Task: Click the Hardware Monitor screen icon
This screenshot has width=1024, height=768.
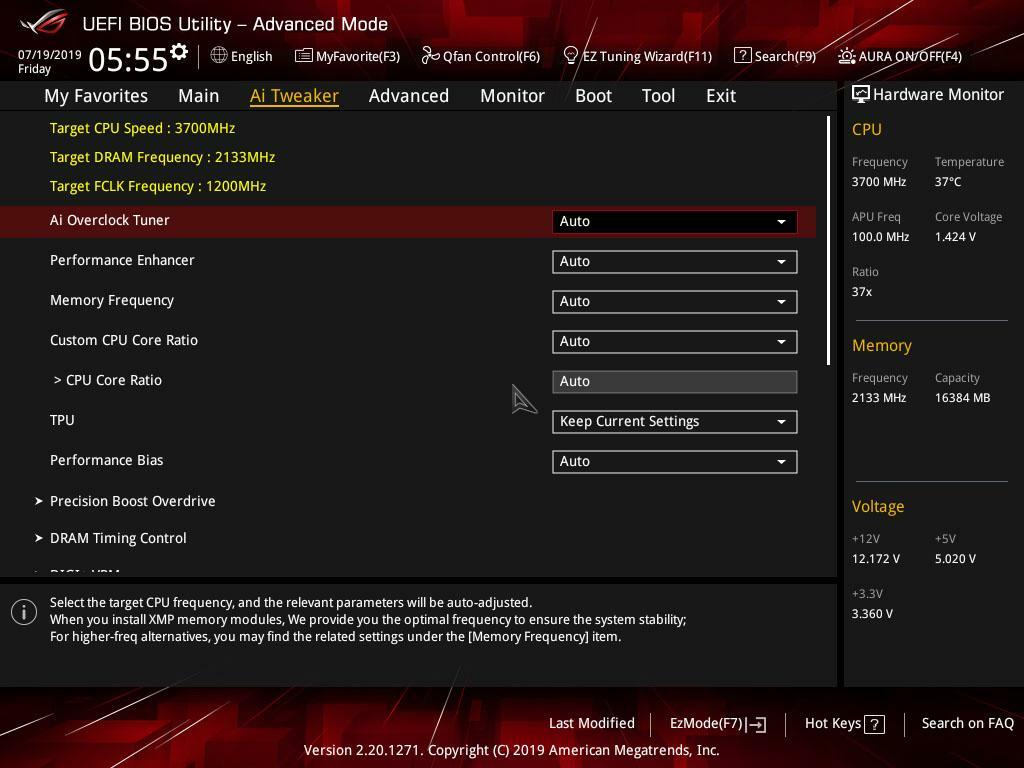Action: [861, 95]
